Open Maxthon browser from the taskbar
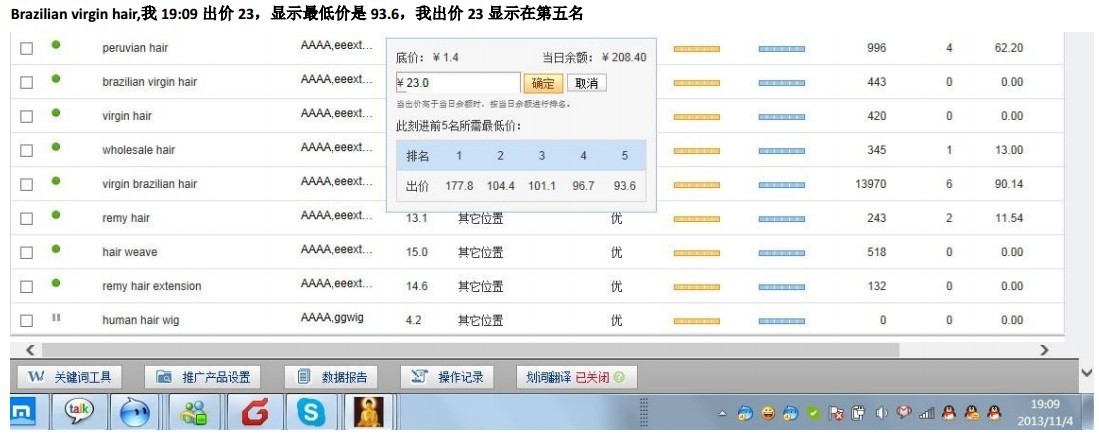This screenshot has width=1099, height=437. [22, 414]
